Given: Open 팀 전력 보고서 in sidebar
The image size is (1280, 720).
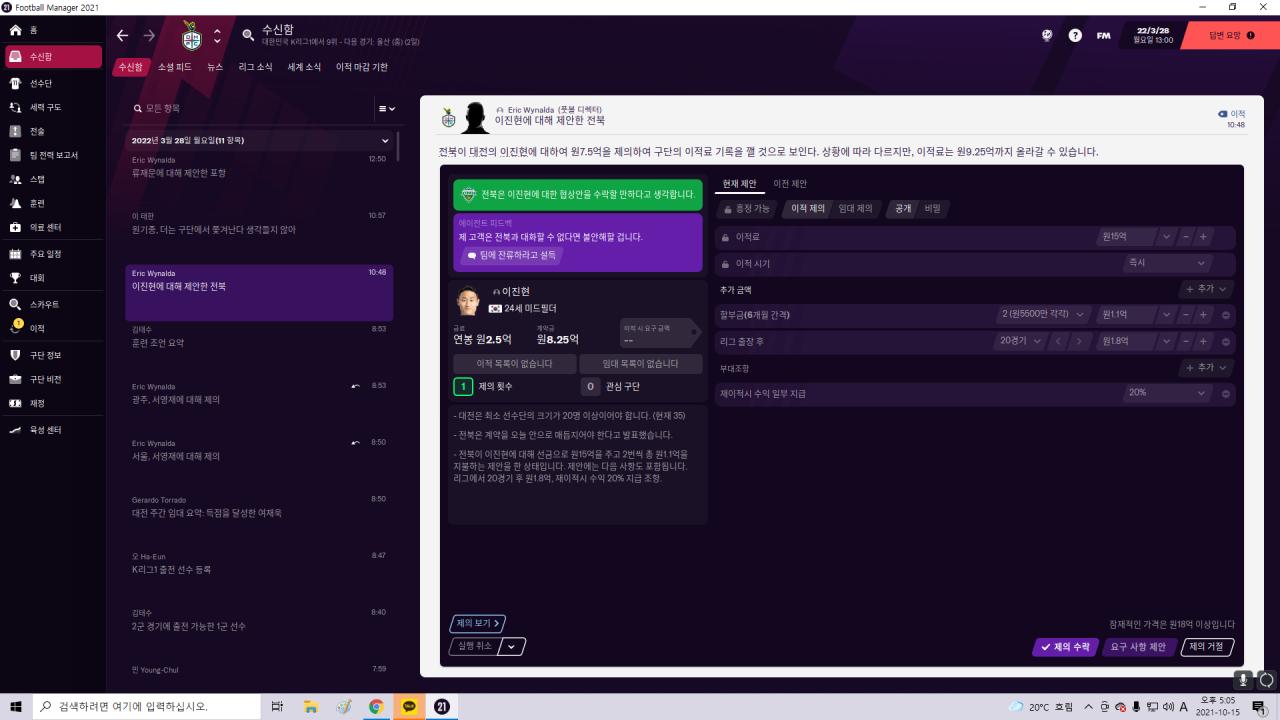Looking at the screenshot, I should coord(52,155).
